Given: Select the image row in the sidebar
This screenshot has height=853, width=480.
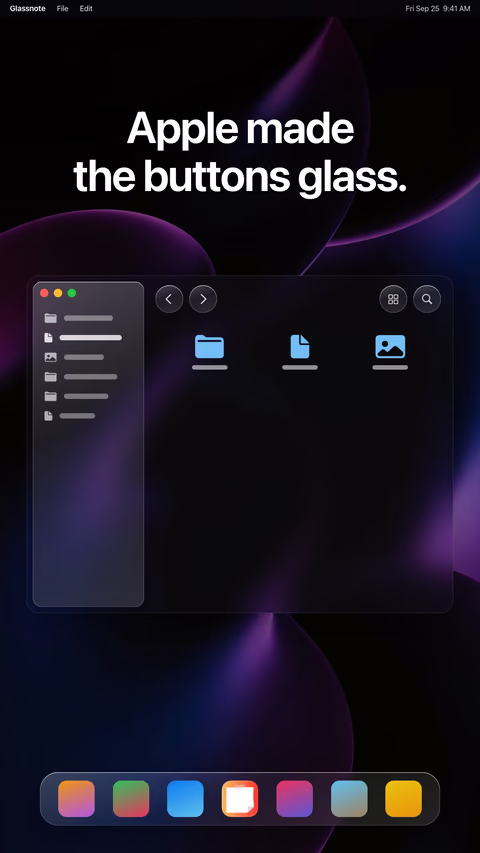Looking at the screenshot, I should (75, 357).
